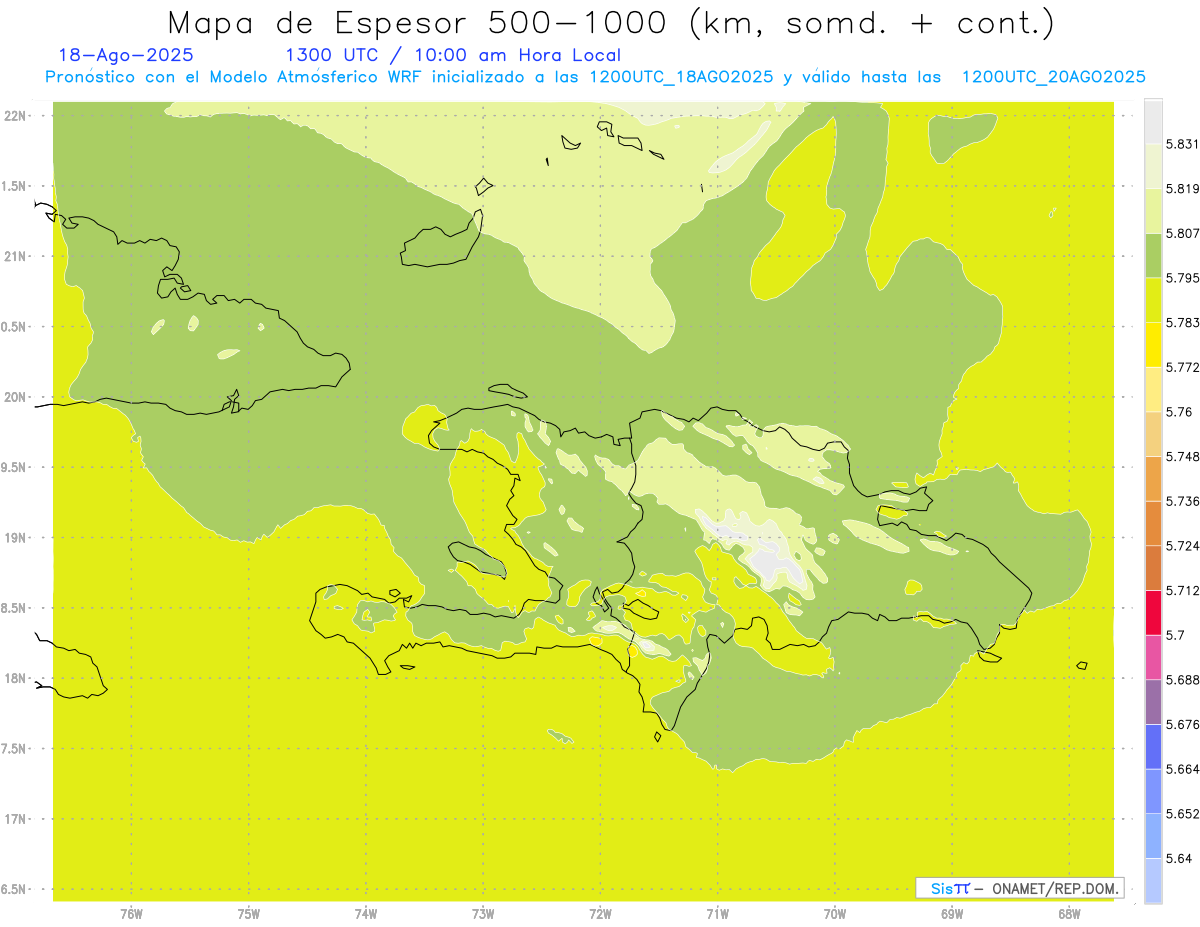Click the latitude axis label 17N
Screen dimensions: 1200x927
tap(15, 819)
